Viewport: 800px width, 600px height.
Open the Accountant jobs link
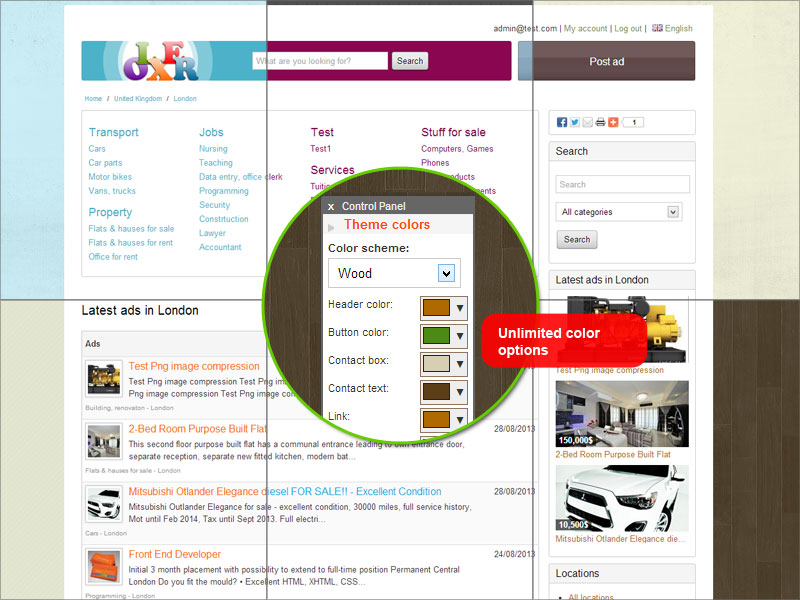[220, 247]
